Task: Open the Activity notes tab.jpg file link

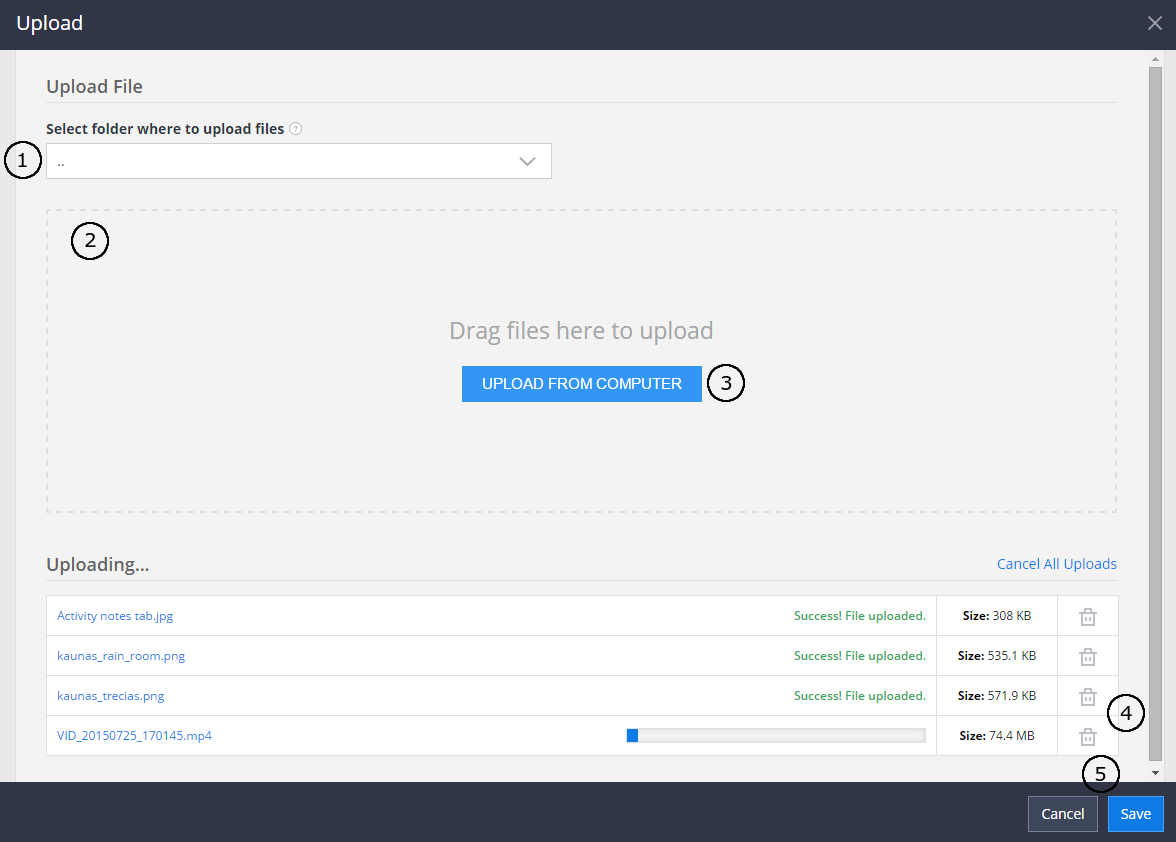Action: [x=115, y=616]
